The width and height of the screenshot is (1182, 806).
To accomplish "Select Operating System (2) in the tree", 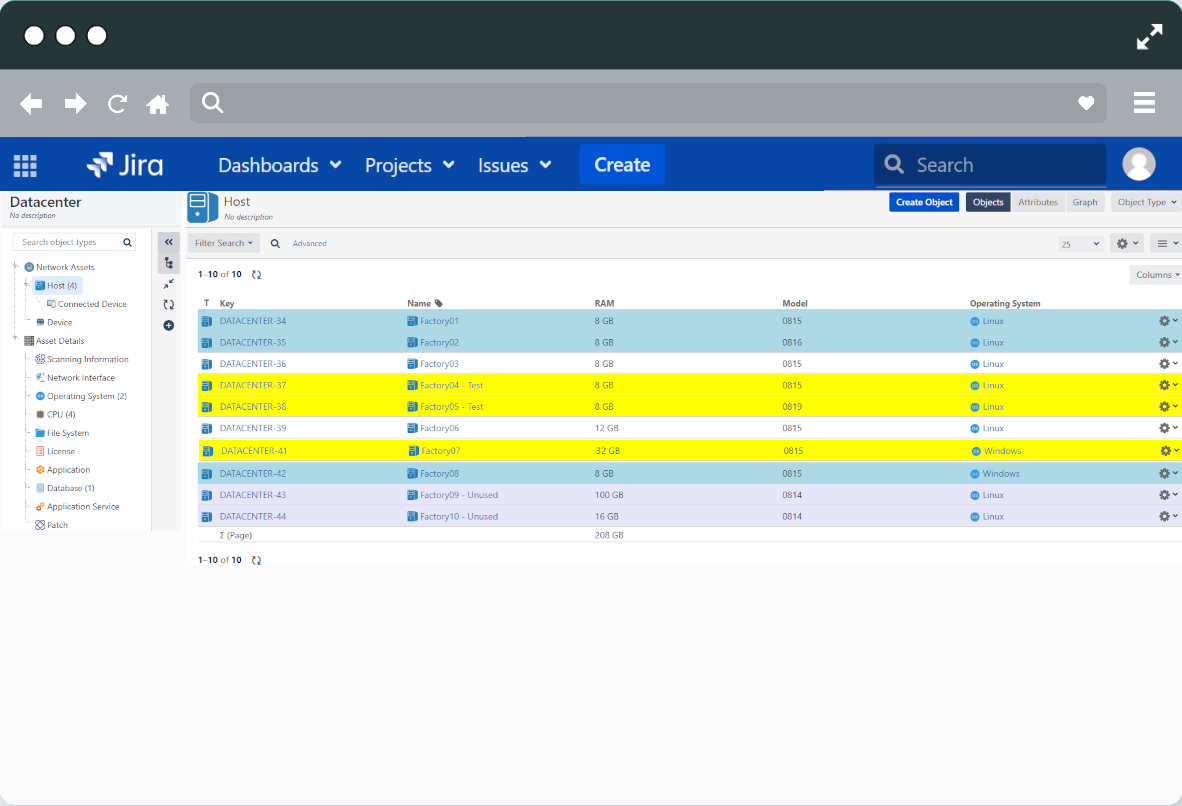I will [87, 397].
